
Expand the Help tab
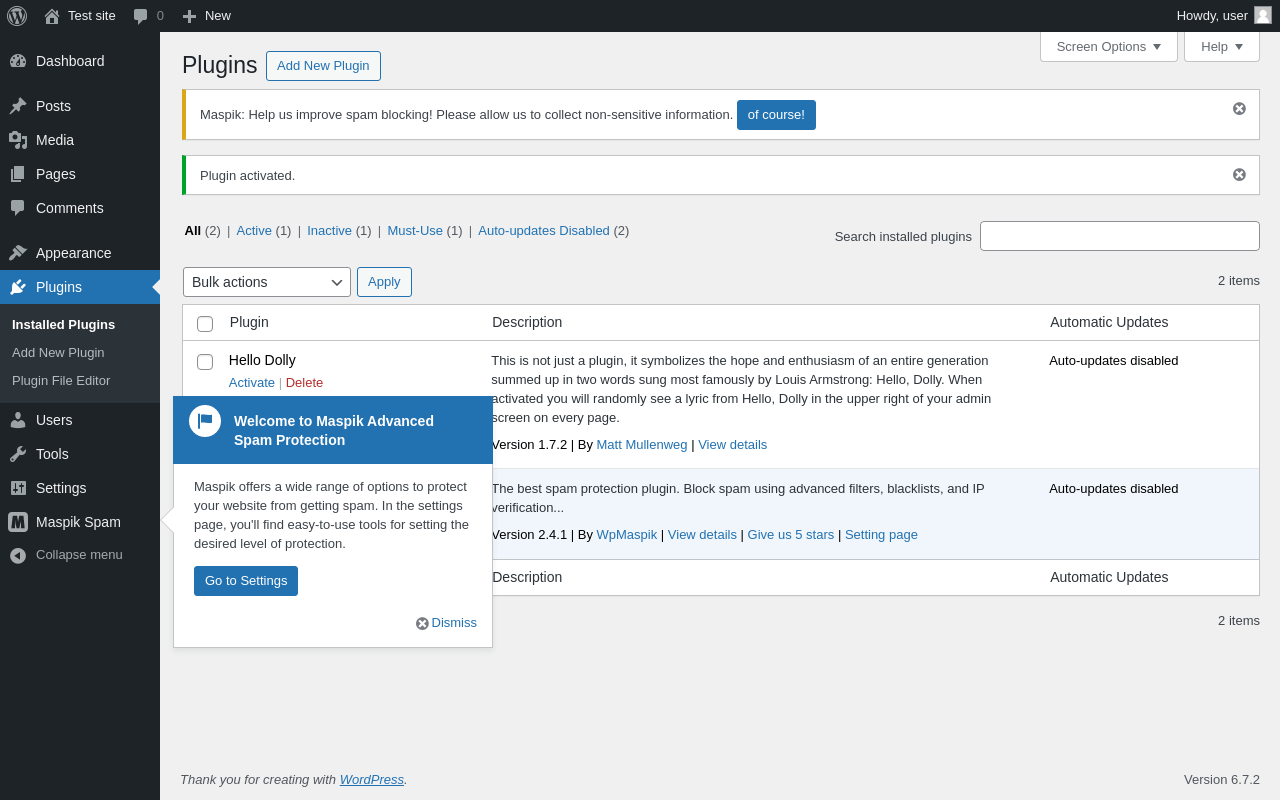(x=1222, y=46)
